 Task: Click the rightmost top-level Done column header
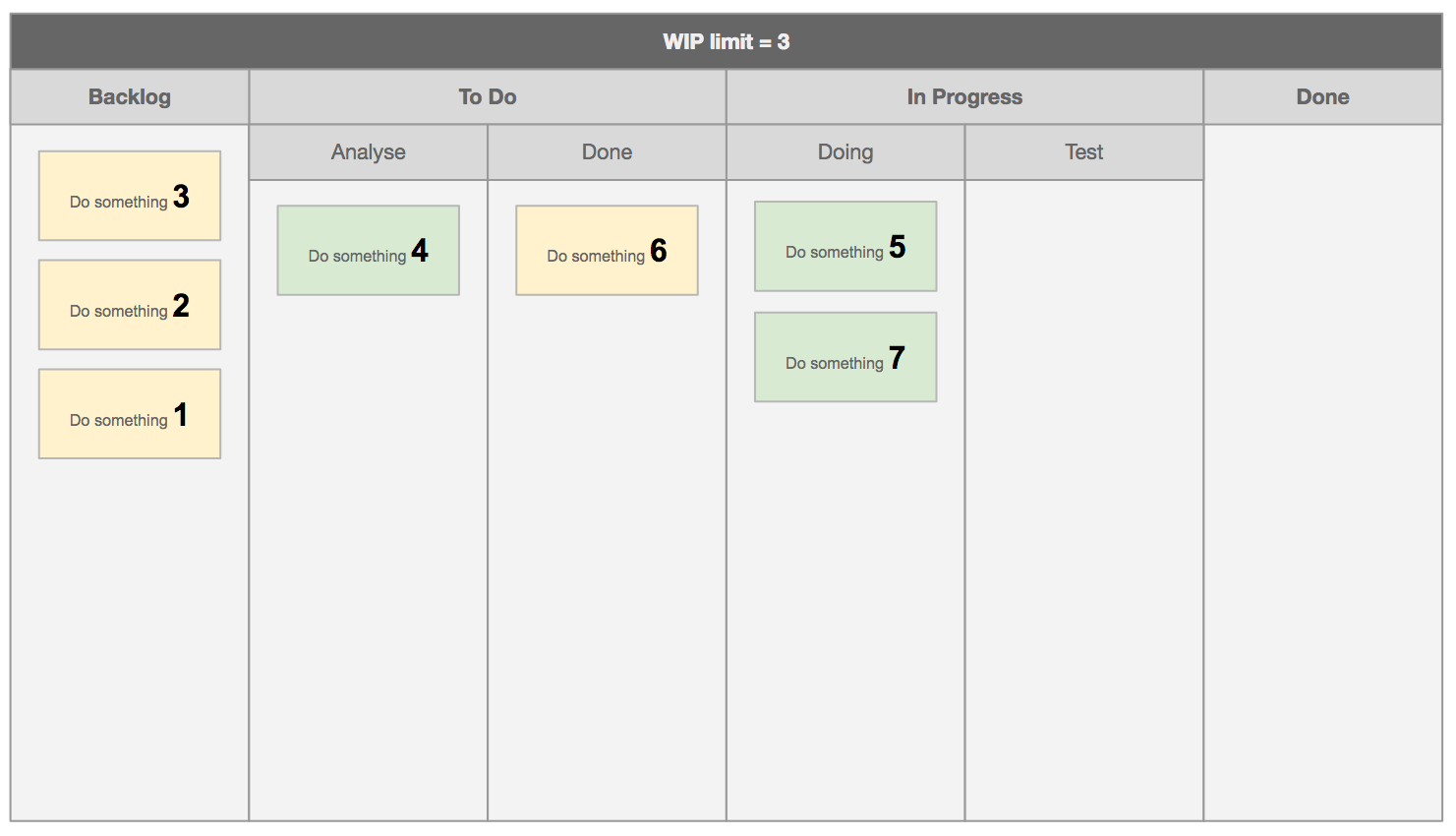pyautogui.click(x=1322, y=96)
